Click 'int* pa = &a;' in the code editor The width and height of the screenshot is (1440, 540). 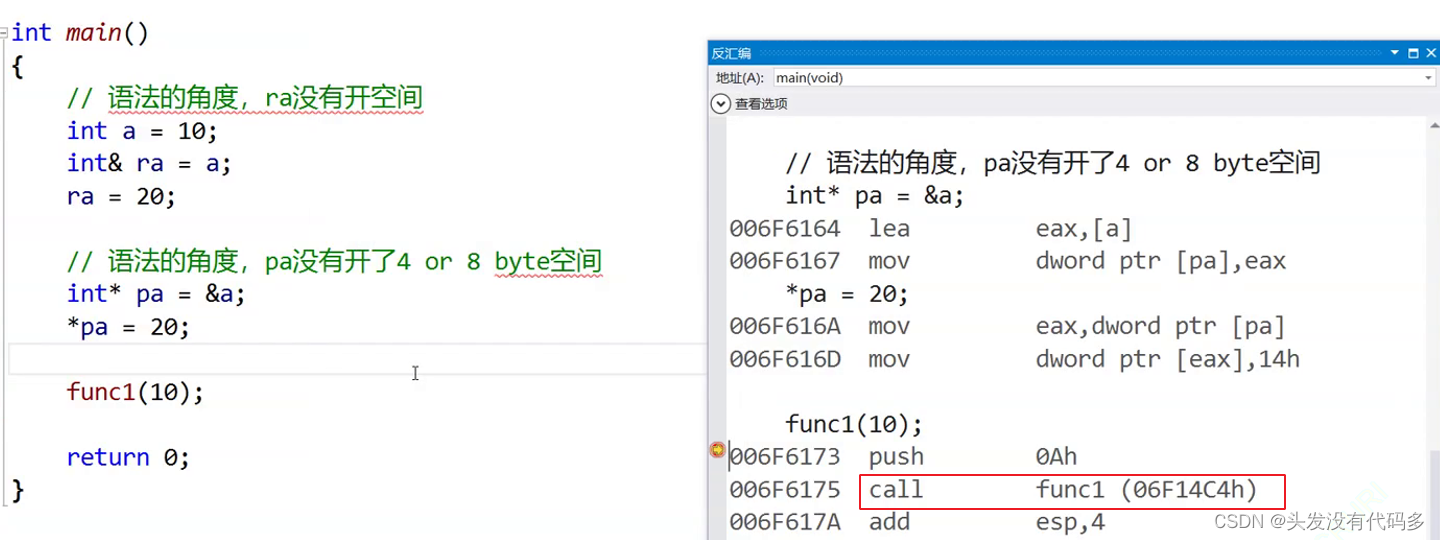(x=156, y=294)
